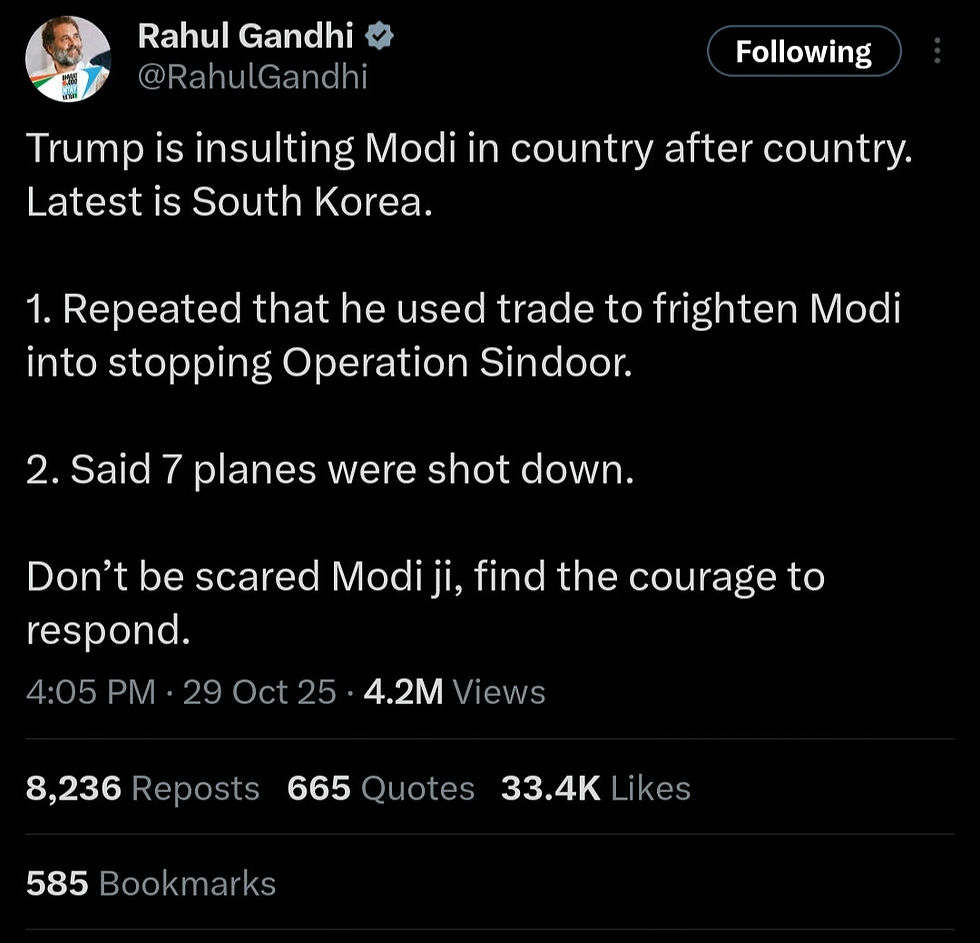980x943 pixels.
Task: Click the 585 Bookmarks count
Action: 150,883
